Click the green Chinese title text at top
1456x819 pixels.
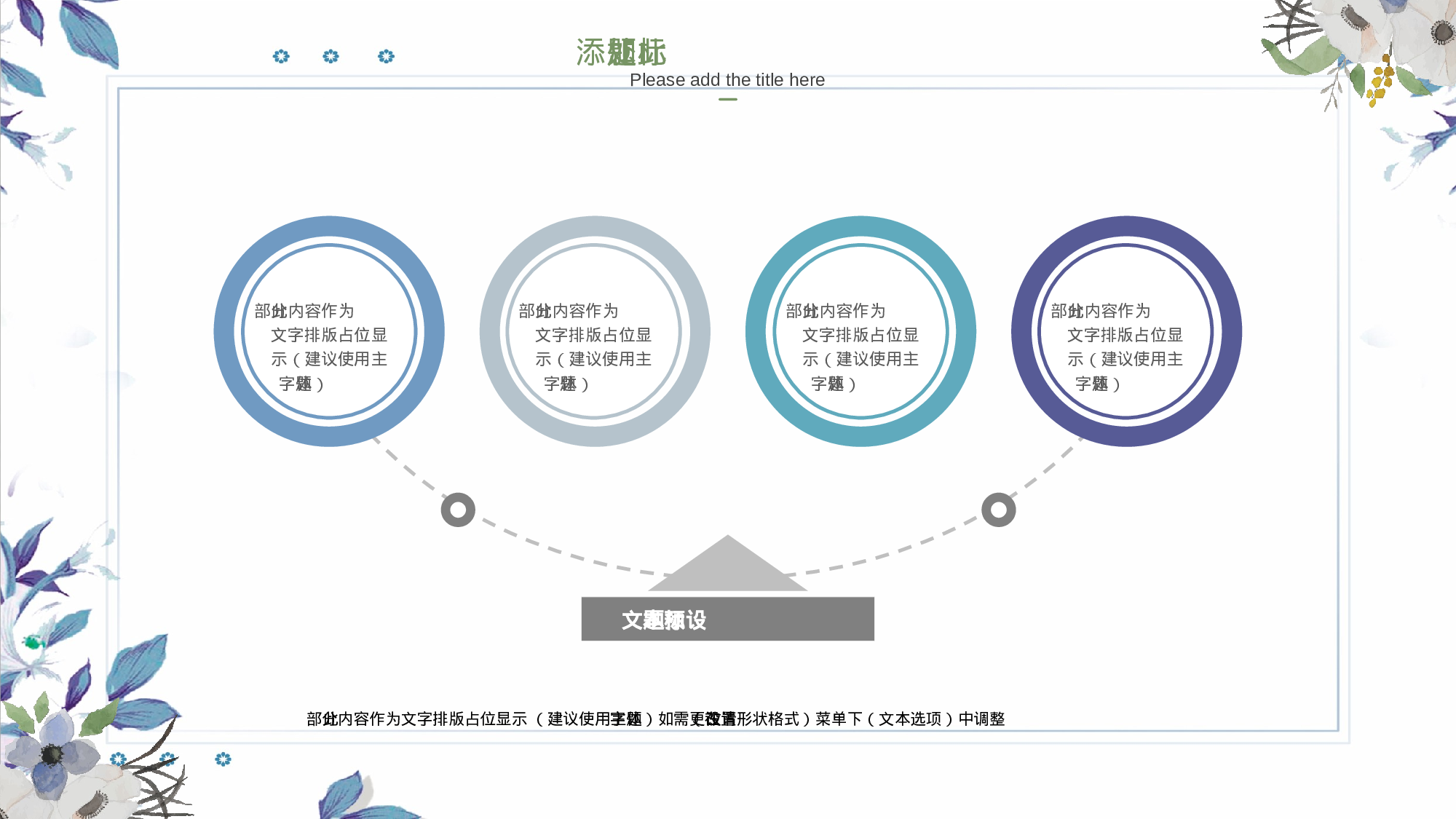point(621,52)
